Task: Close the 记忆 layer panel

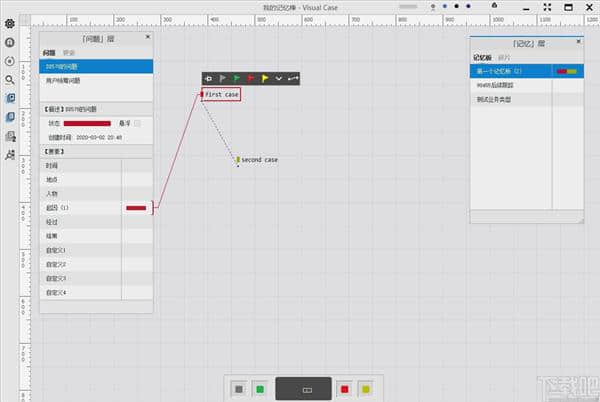Action: (579, 41)
